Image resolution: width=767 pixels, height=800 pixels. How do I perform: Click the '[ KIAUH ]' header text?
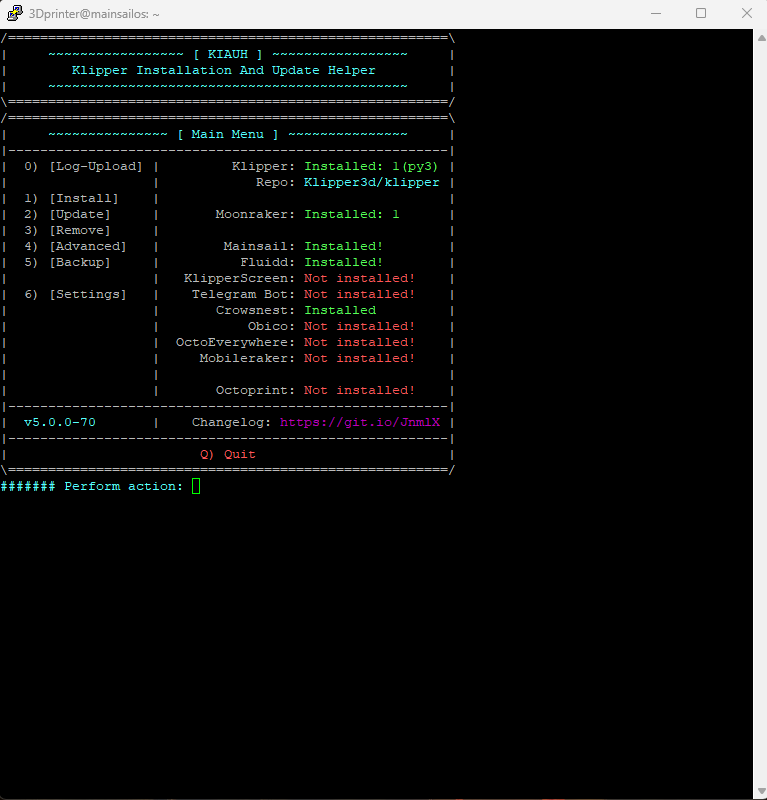click(228, 54)
